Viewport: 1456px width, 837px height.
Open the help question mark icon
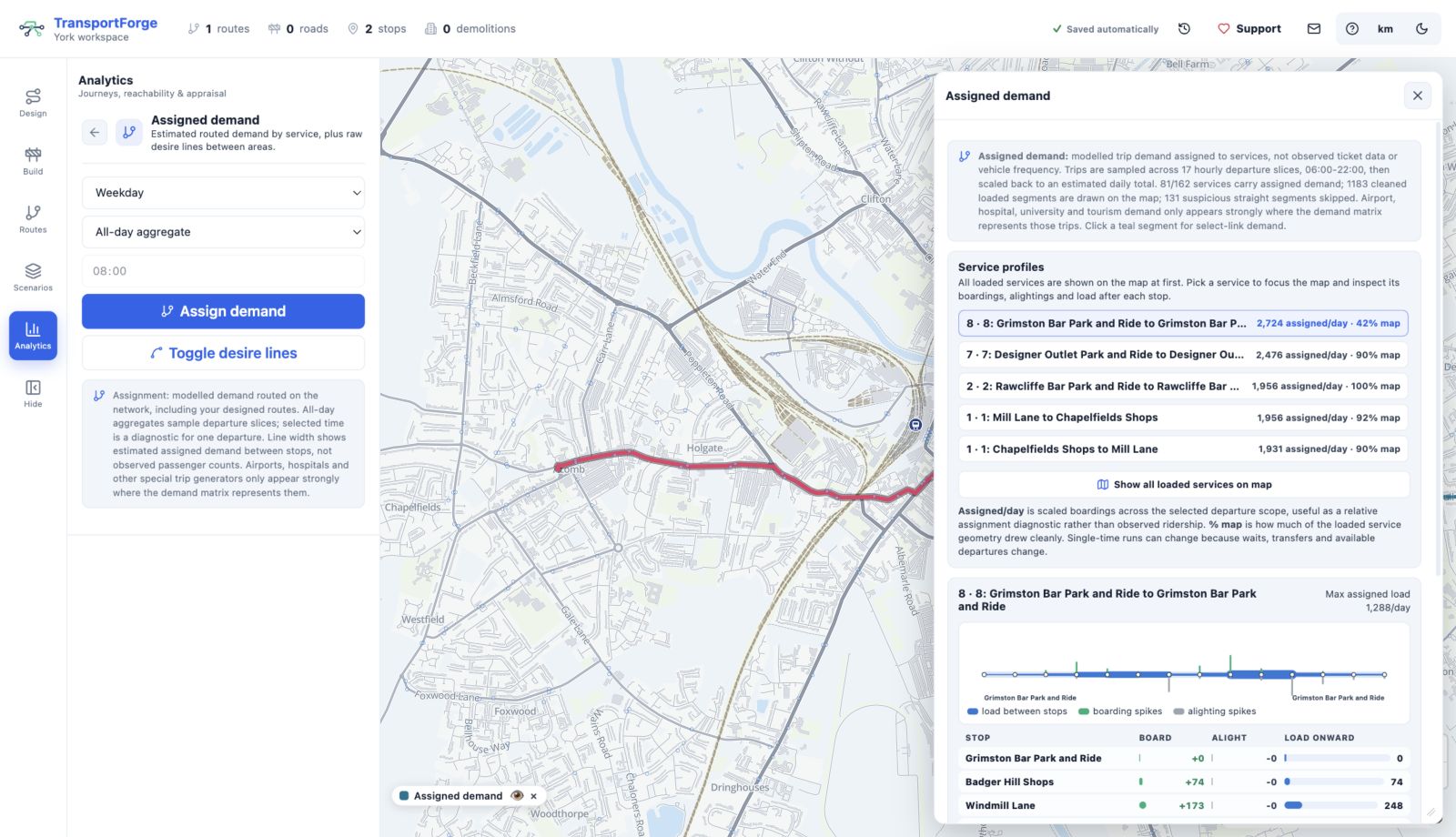pyautogui.click(x=1352, y=29)
